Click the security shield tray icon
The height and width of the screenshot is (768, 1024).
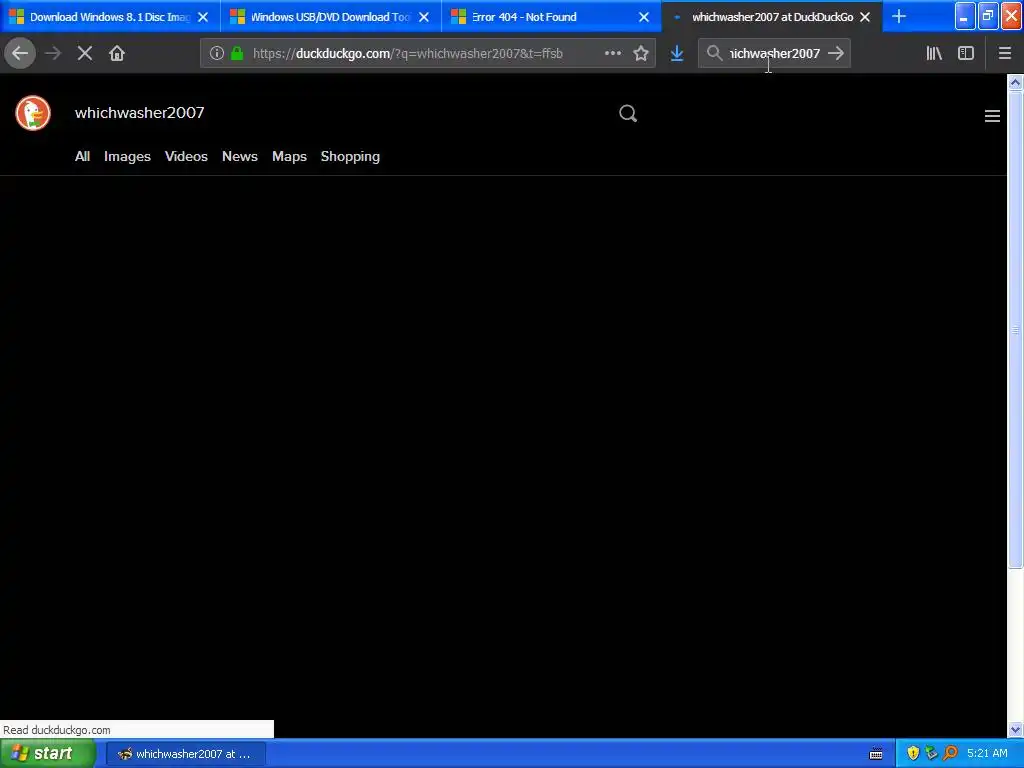pos(913,754)
